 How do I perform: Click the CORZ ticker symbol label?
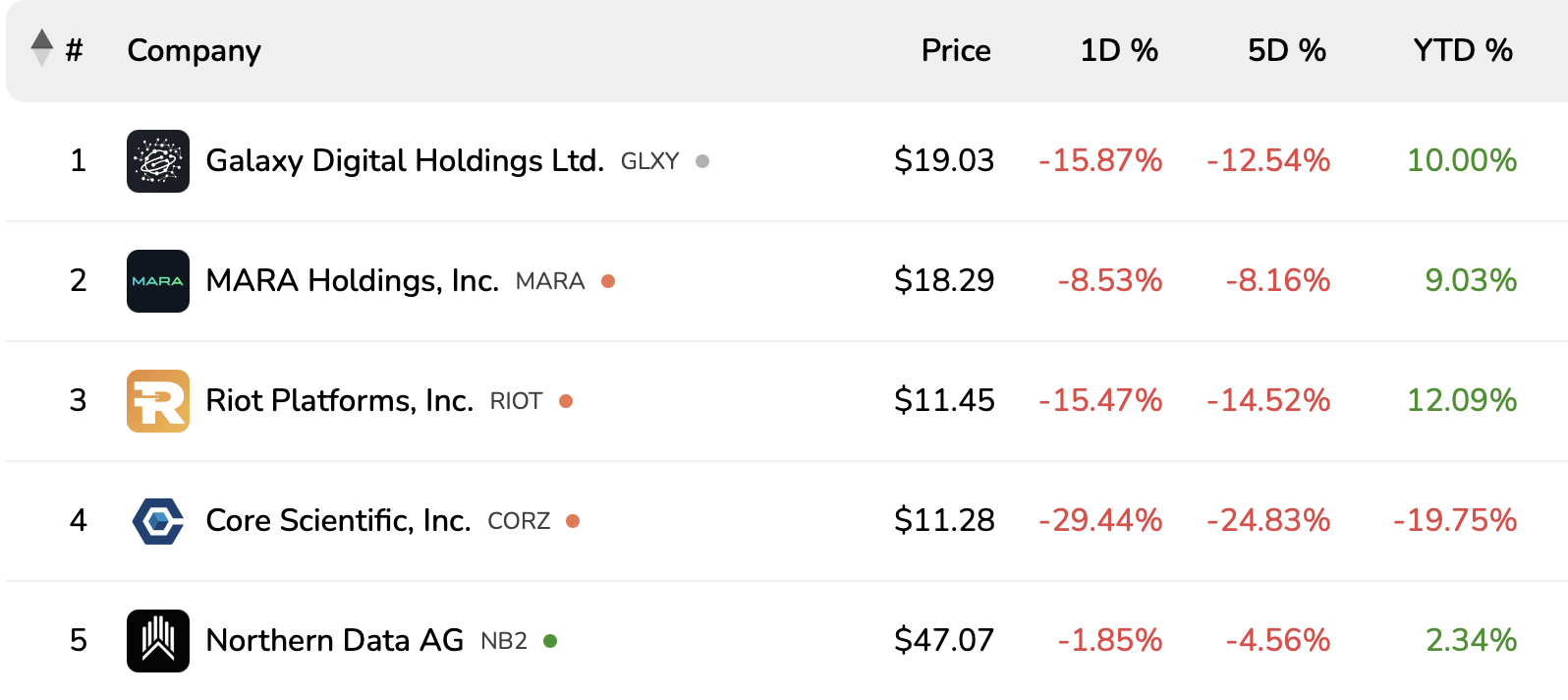519,521
